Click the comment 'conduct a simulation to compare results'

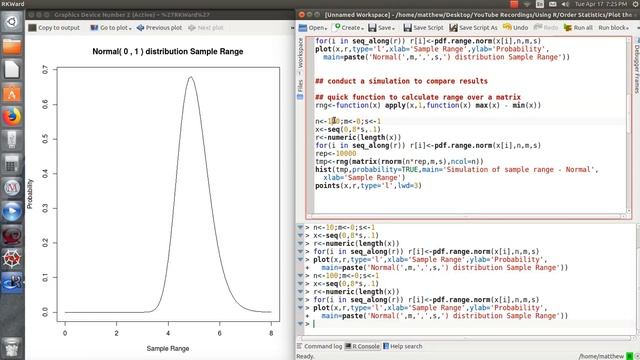tap(402, 81)
